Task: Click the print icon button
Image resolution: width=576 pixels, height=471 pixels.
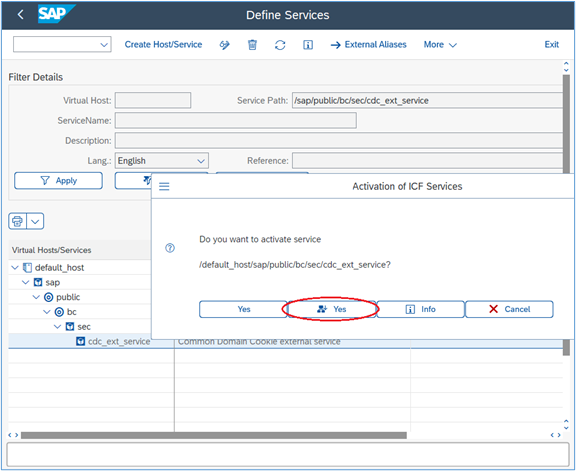Action: [17, 221]
